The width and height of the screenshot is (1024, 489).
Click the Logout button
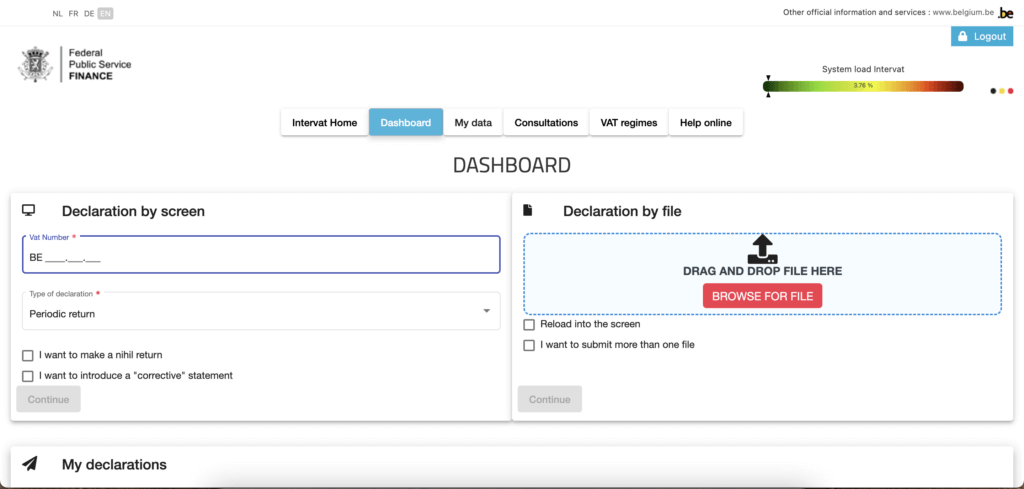click(982, 37)
